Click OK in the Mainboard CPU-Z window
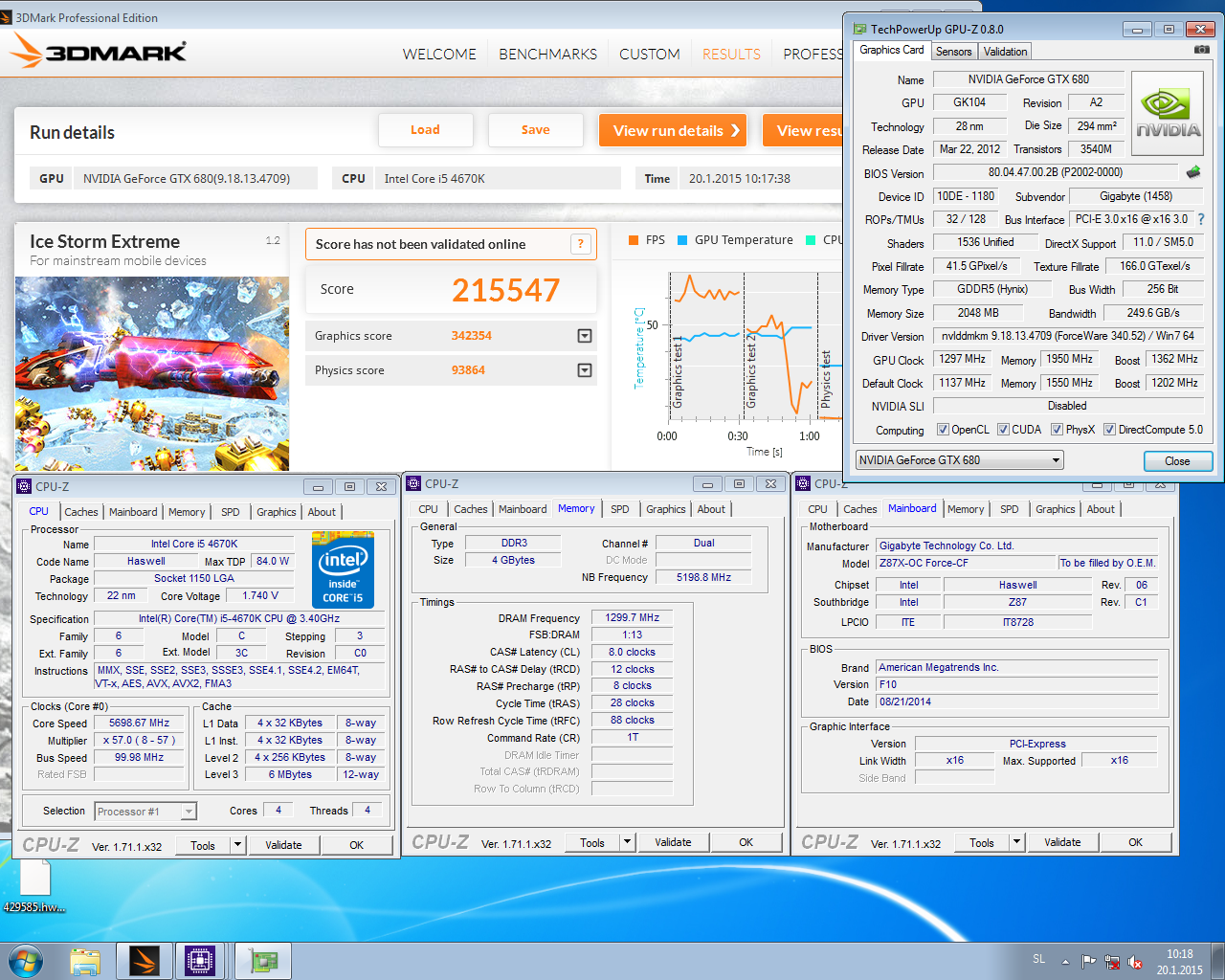Image resolution: width=1225 pixels, height=980 pixels. [1135, 842]
